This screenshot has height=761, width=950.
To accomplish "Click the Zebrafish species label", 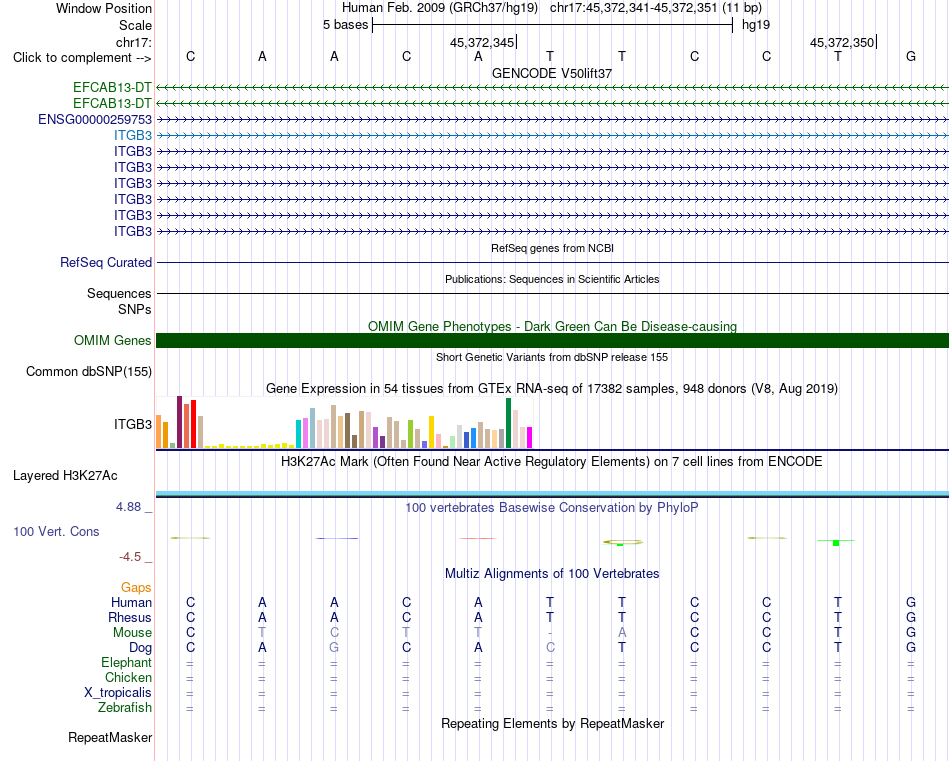I will tap(125, 707).
